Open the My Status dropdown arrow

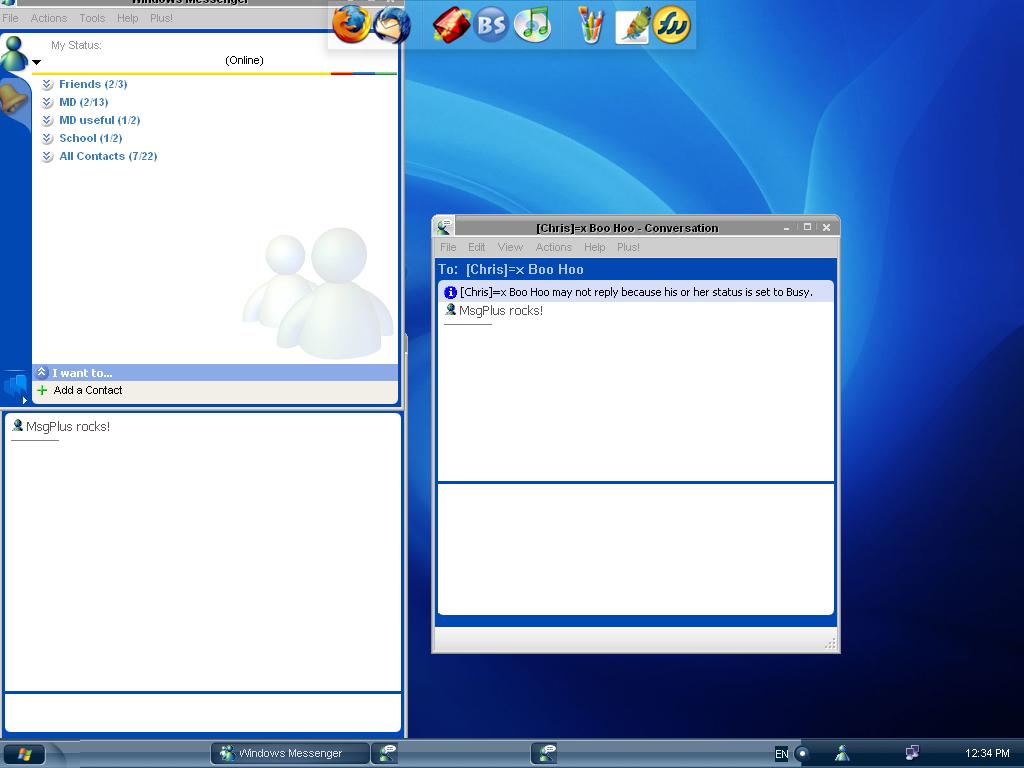point(37,62)
